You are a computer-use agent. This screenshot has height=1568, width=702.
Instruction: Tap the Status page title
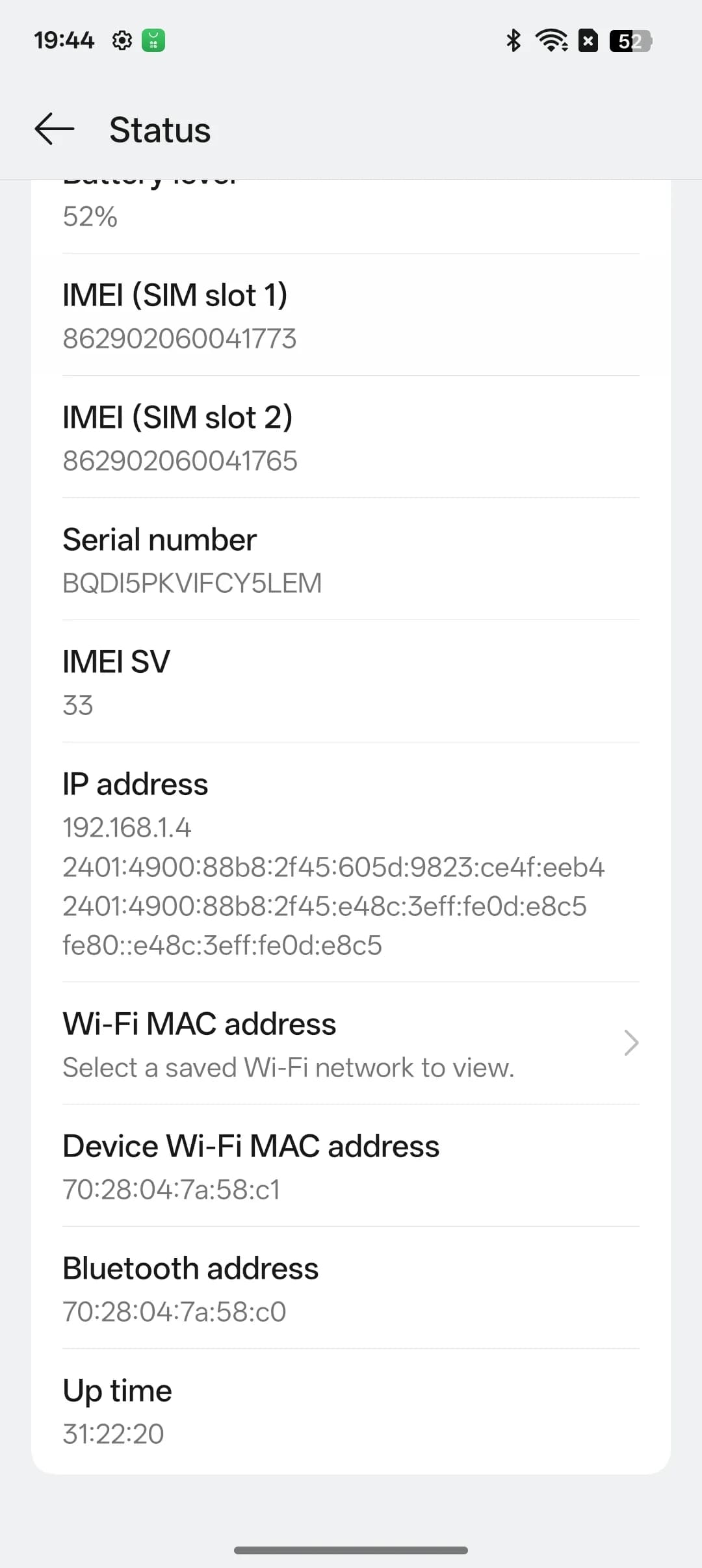point(160,129)
